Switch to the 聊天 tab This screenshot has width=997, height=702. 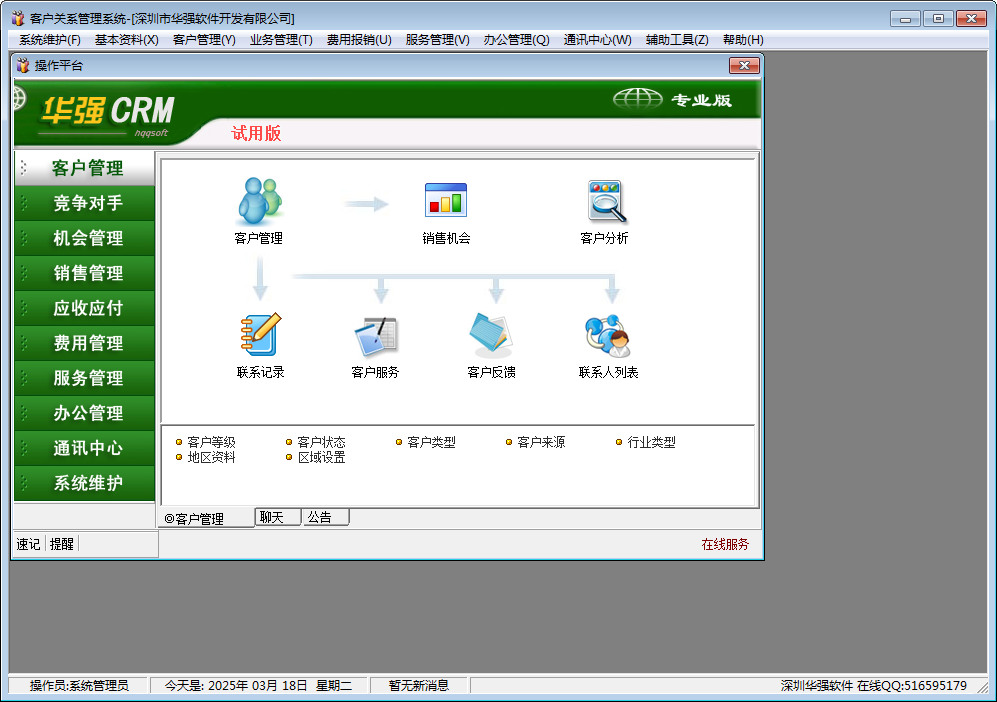278,517
